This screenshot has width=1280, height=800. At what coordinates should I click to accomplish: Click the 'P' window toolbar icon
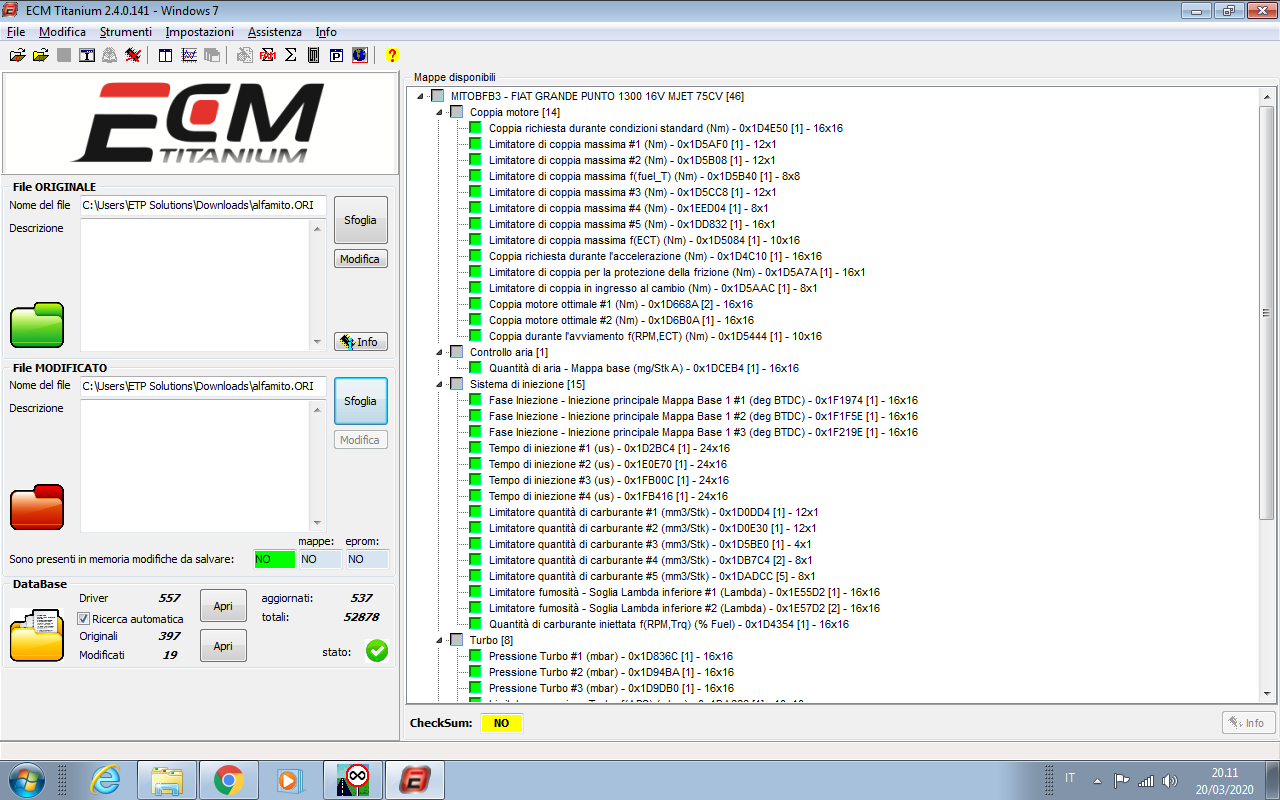point(336,55)
